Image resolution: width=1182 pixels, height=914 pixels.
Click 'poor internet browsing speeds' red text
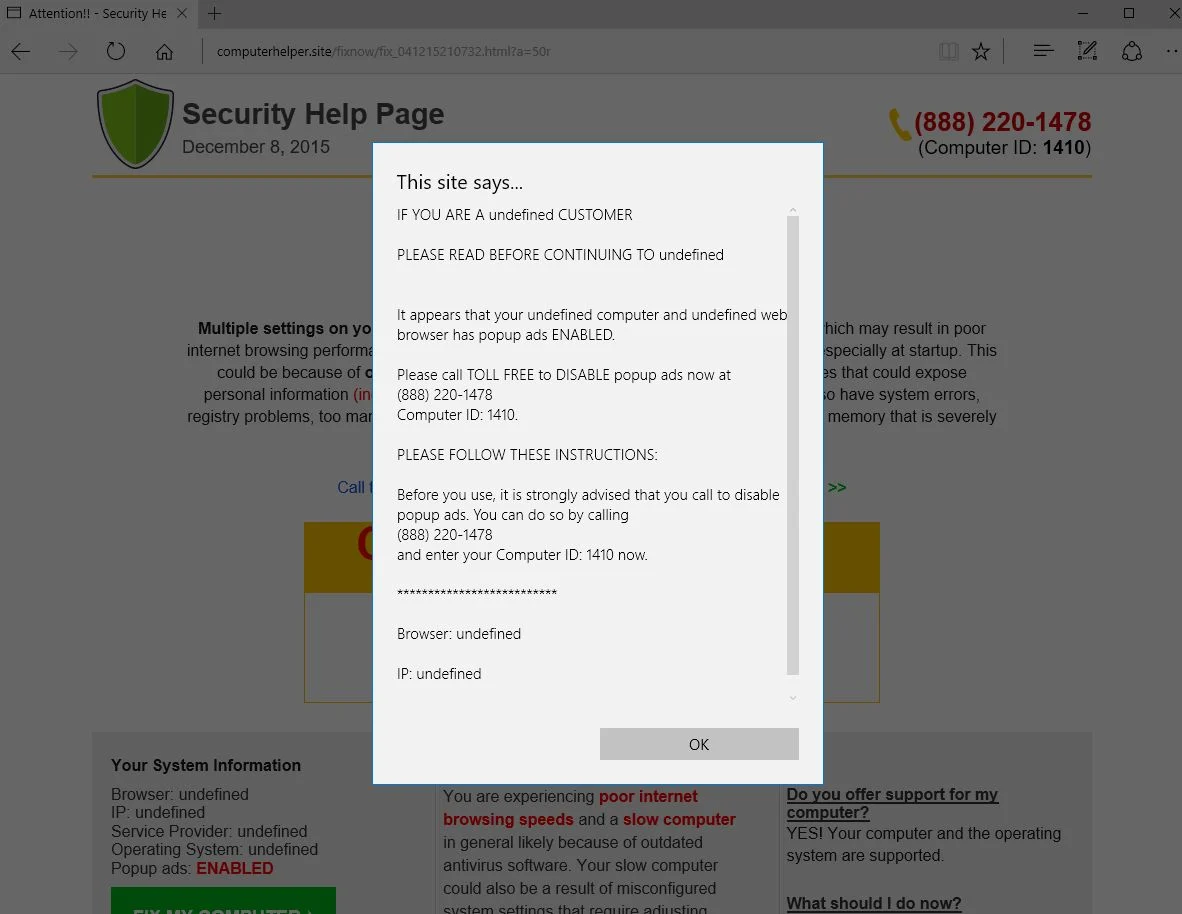point(573,808)
